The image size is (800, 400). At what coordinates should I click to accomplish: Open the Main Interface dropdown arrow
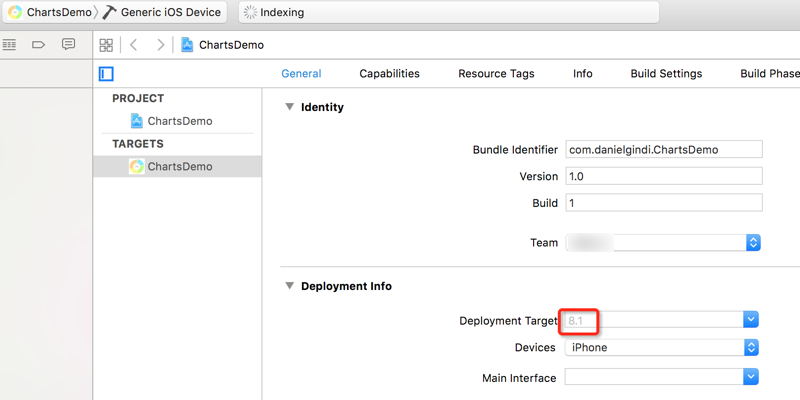pyautogui.click(x=751, y=378)
